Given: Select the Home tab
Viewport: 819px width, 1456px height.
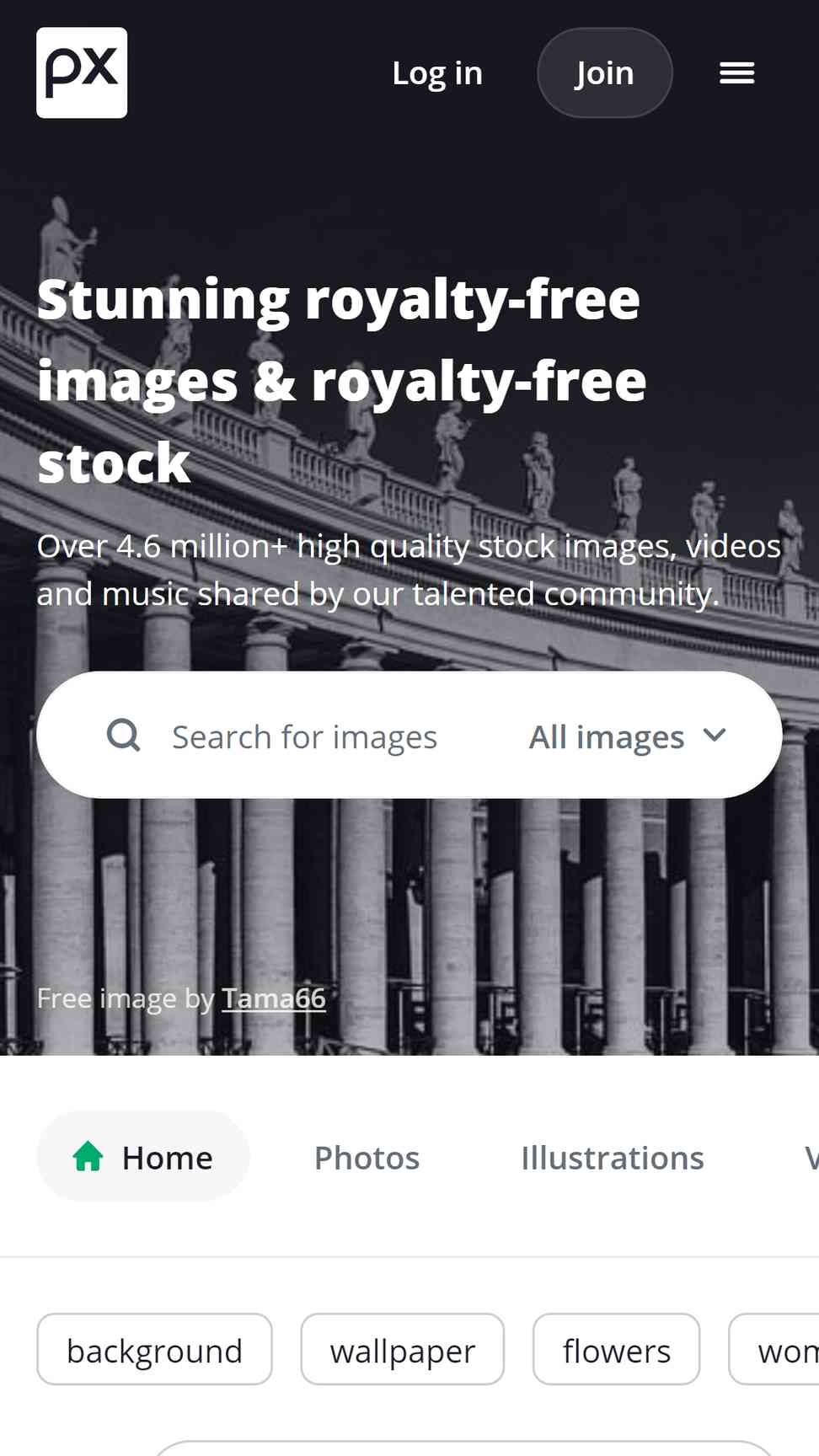Looking at the screenshot, I should pos(143,1156).
